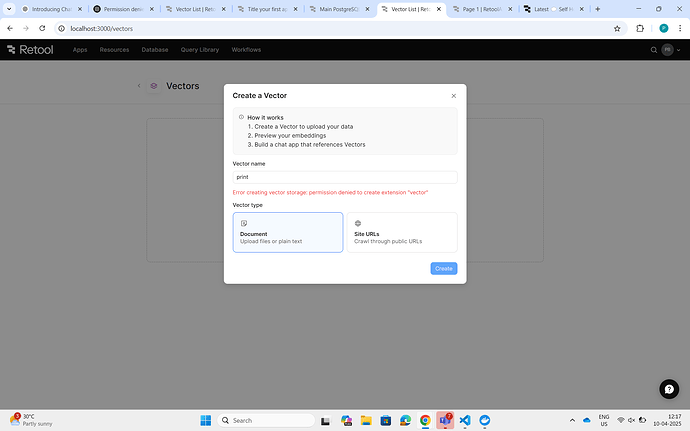Open the Workflows menu item

(x=246, y=50)
